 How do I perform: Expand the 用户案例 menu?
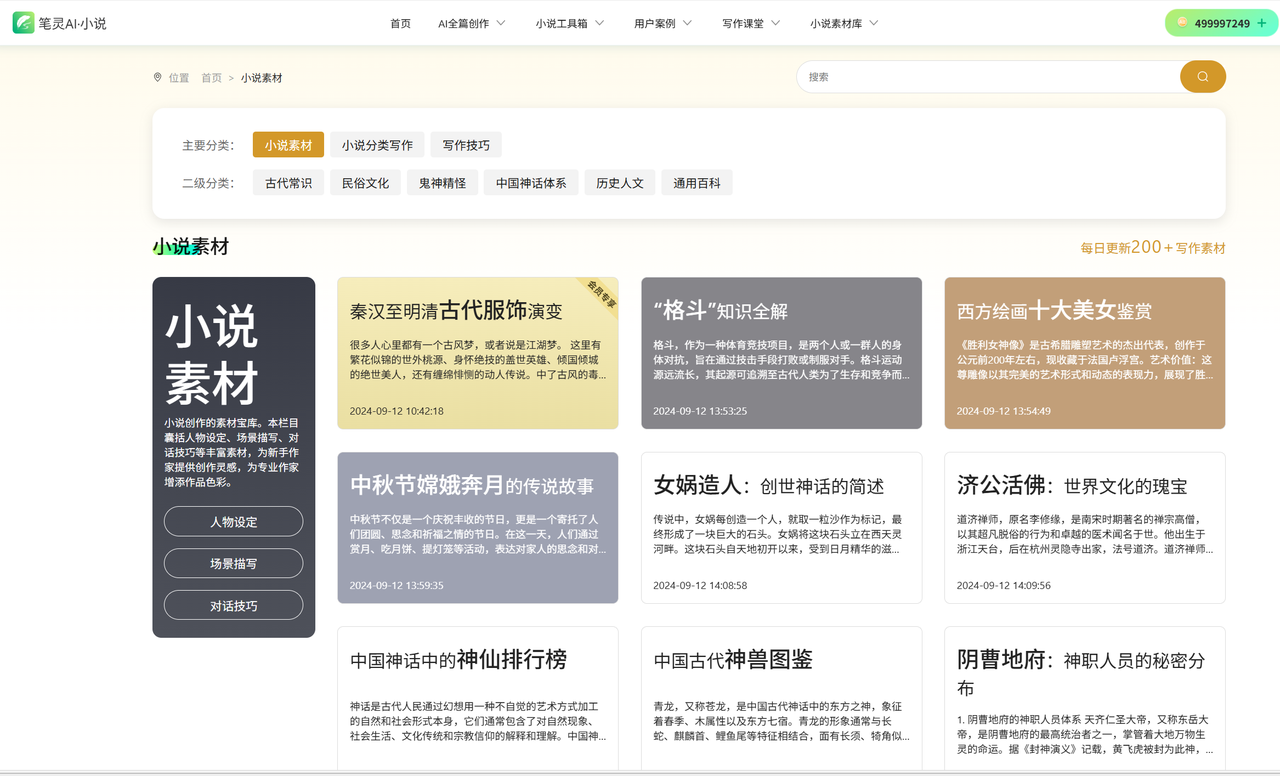click(663, 23)
